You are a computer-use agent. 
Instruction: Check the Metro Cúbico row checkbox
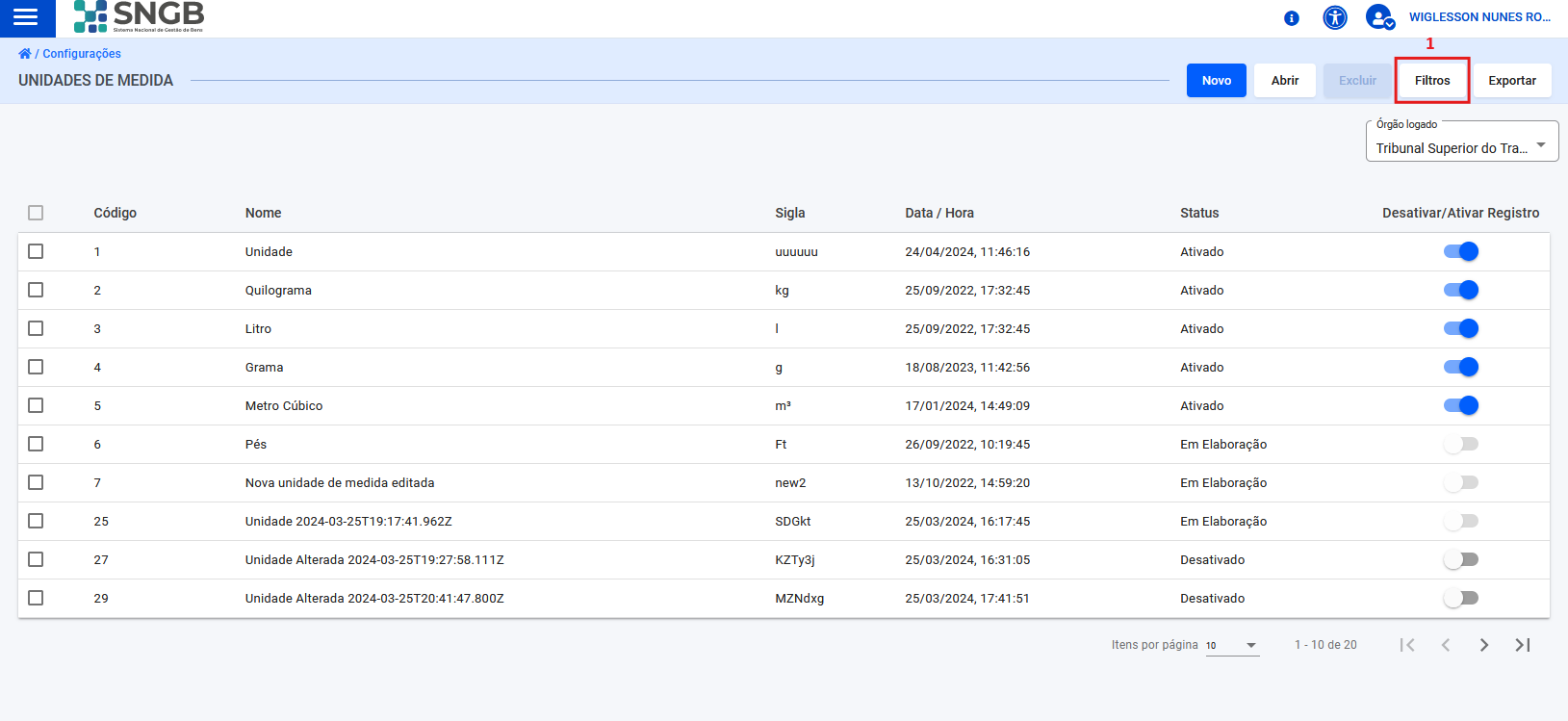coord(36,405)
